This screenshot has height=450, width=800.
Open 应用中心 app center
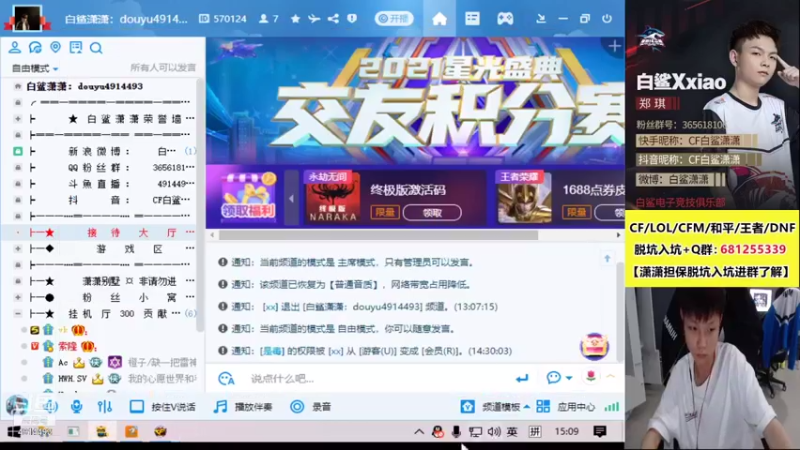coord(566,407)
